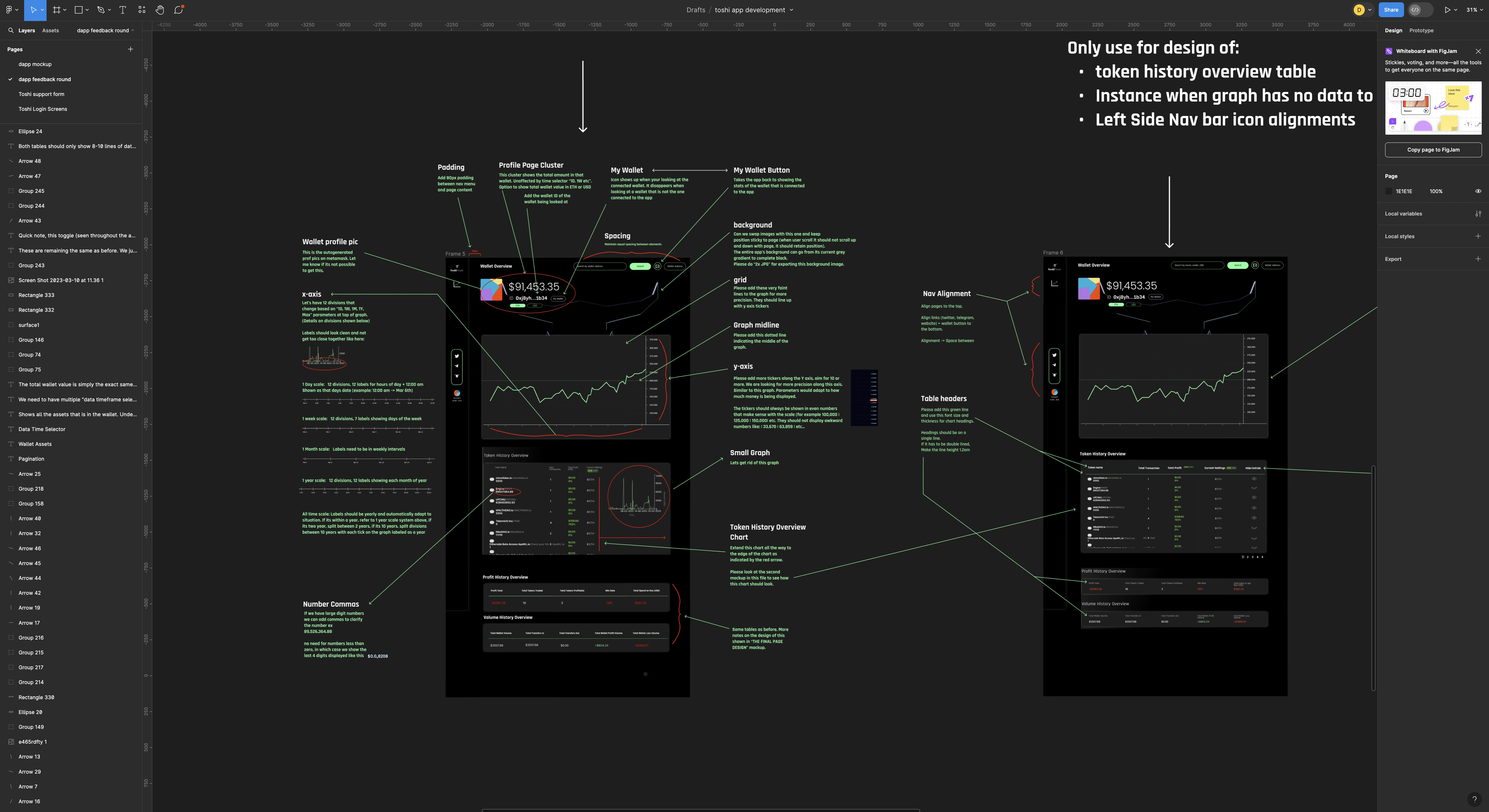
Task: Expand the shape tools dropdown arrow
Action: pyautogui.click(x=87, y=10)
